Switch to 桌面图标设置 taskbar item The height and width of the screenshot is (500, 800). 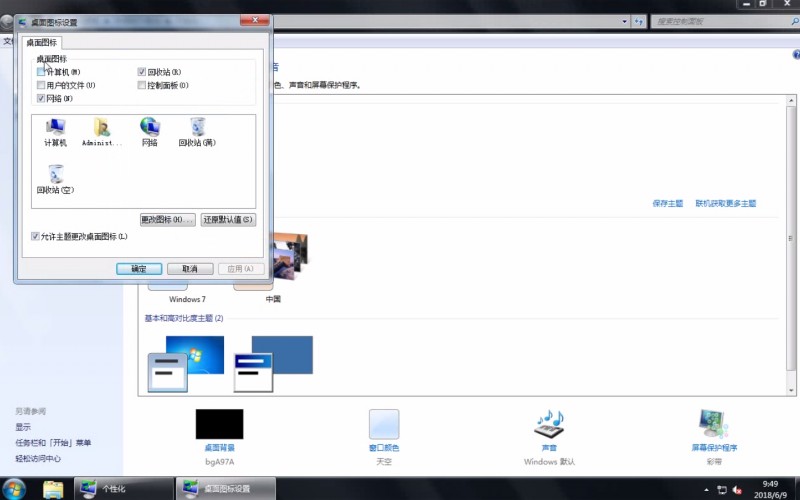click(226, 489)
